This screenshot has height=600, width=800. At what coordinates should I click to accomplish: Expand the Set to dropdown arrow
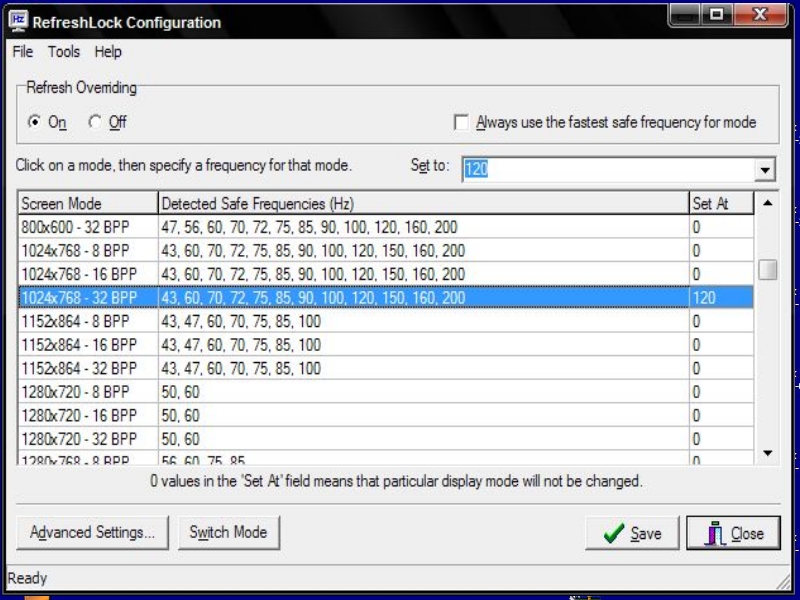point(765,170)
